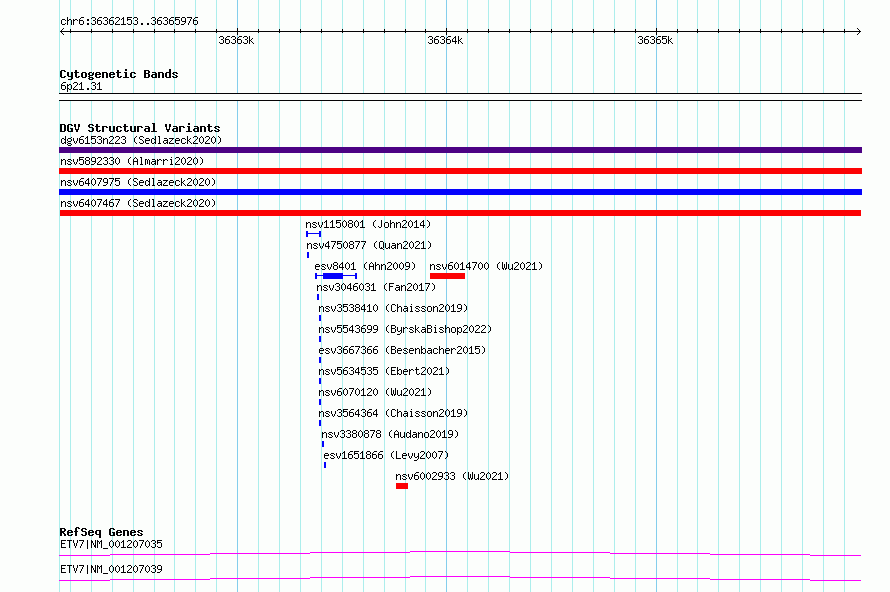Open nsv1150801 (John2014) label
This screenshot has width=890, height=592.
[x=368, y=224]
